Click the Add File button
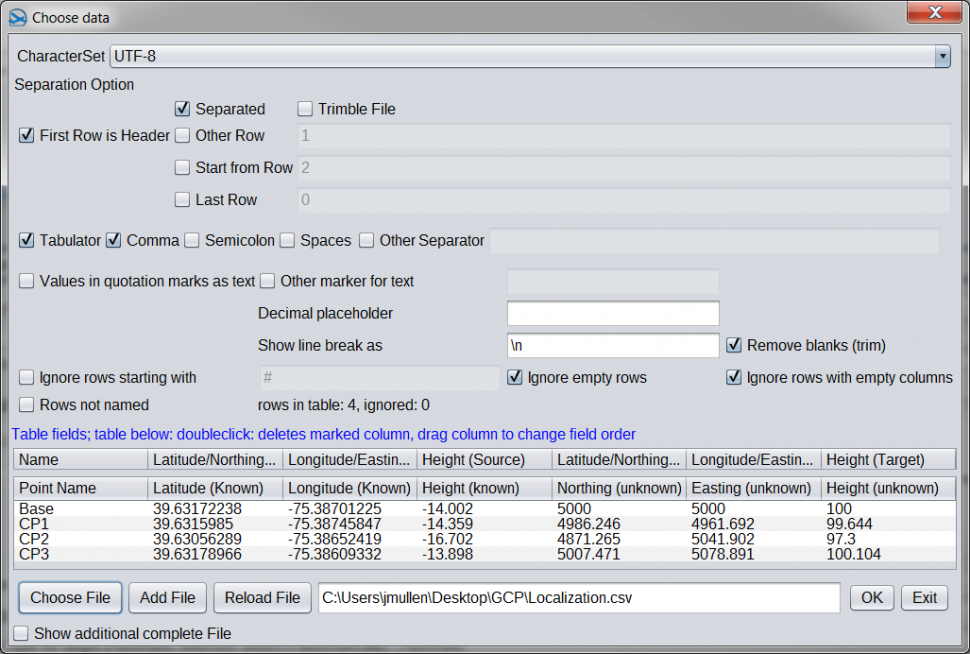 coord(168,598)
